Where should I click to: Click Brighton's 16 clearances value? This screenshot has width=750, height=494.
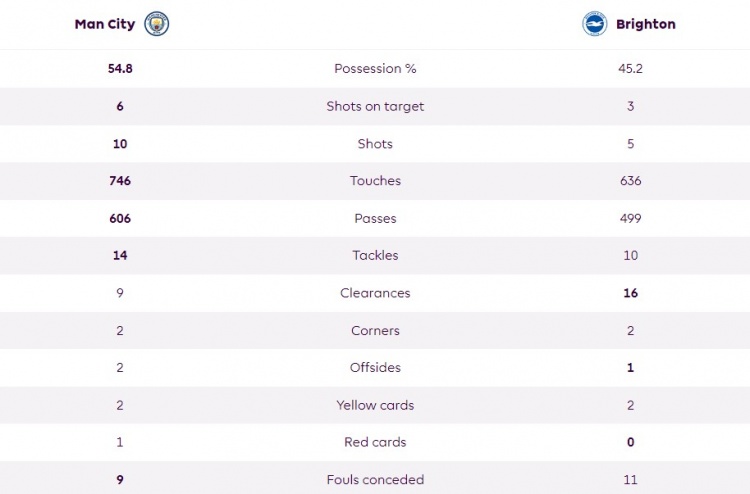[630, 293]
